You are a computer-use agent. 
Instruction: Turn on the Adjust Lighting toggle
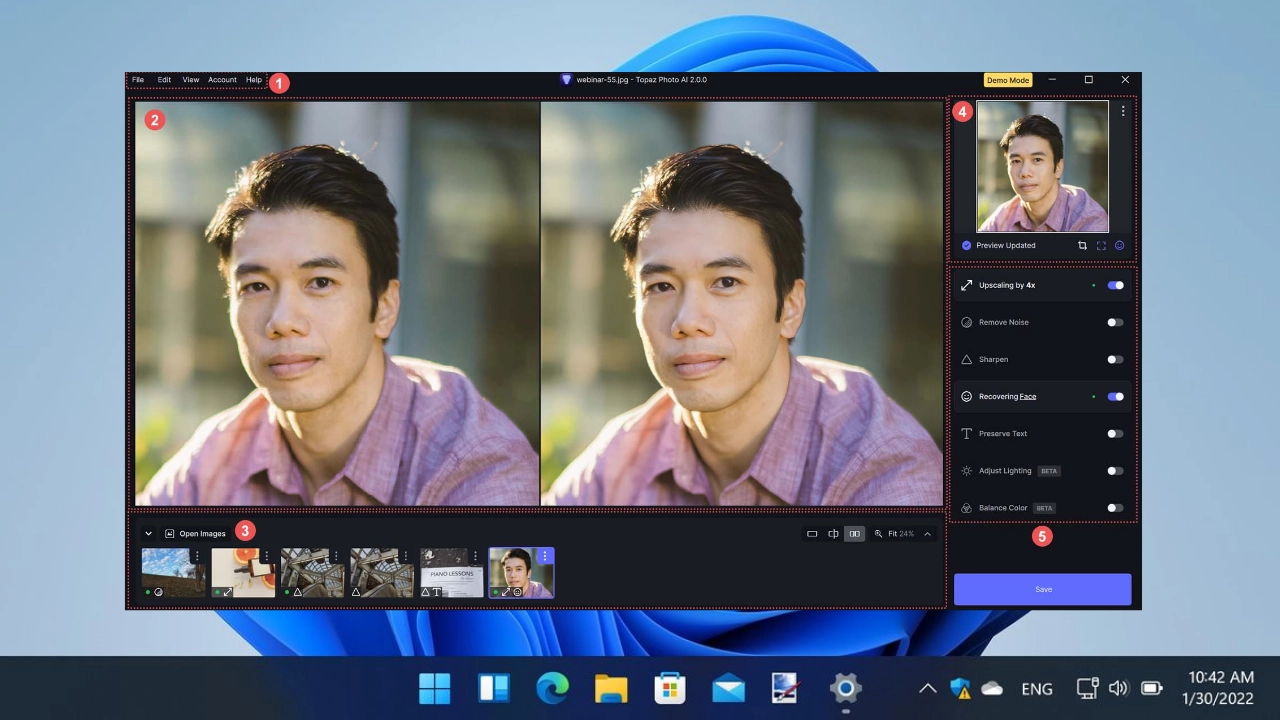1115,470
